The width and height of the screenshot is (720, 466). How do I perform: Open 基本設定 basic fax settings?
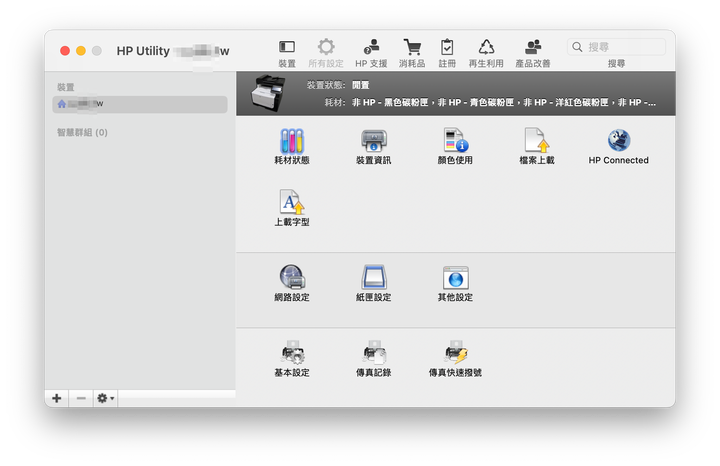pos(292,359)
